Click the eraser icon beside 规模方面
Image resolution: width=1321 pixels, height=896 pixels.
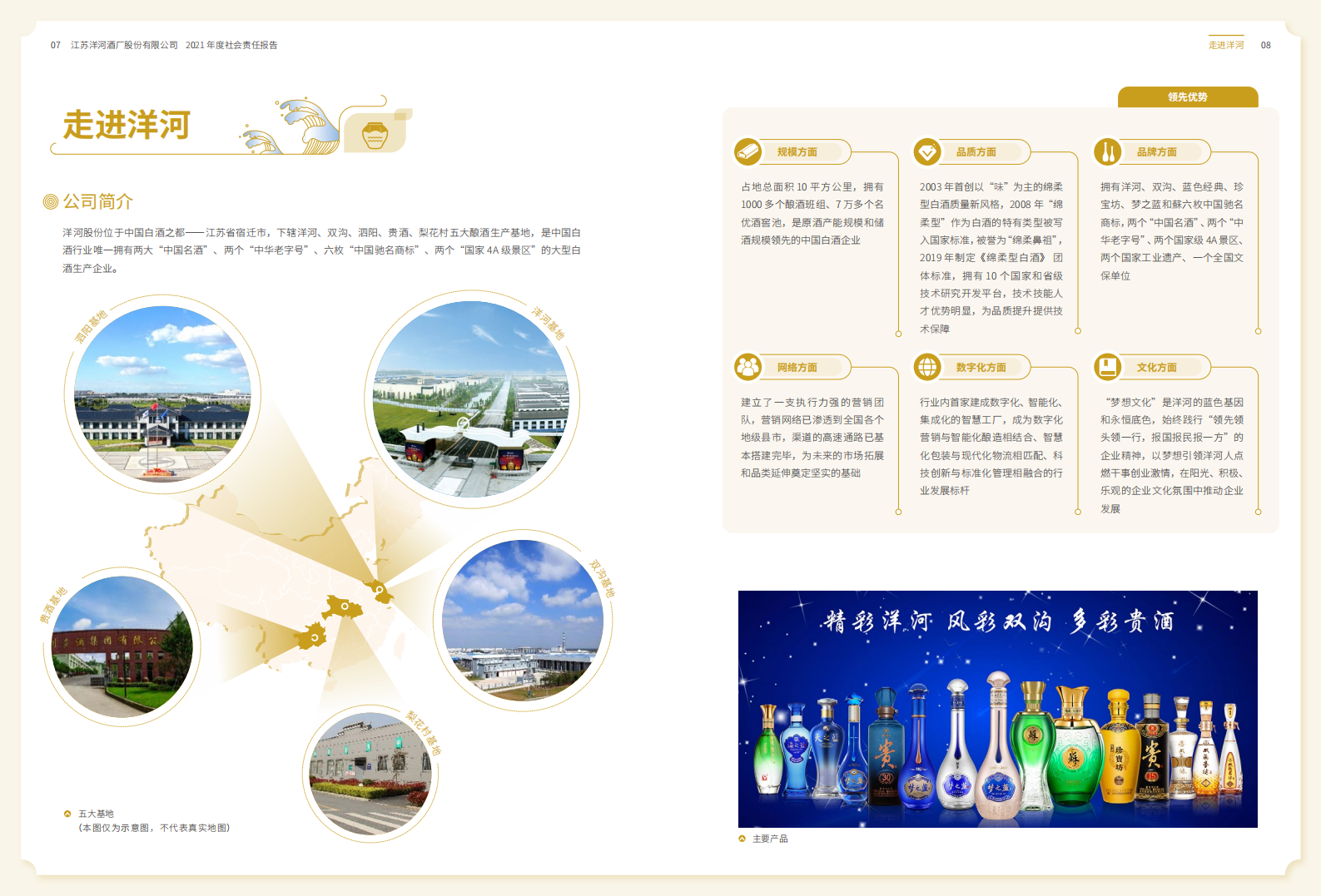coord(747,152)
